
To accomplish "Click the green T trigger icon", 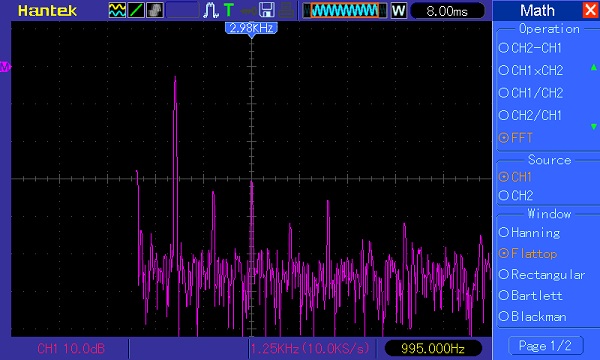I will (x=229, y=10).
